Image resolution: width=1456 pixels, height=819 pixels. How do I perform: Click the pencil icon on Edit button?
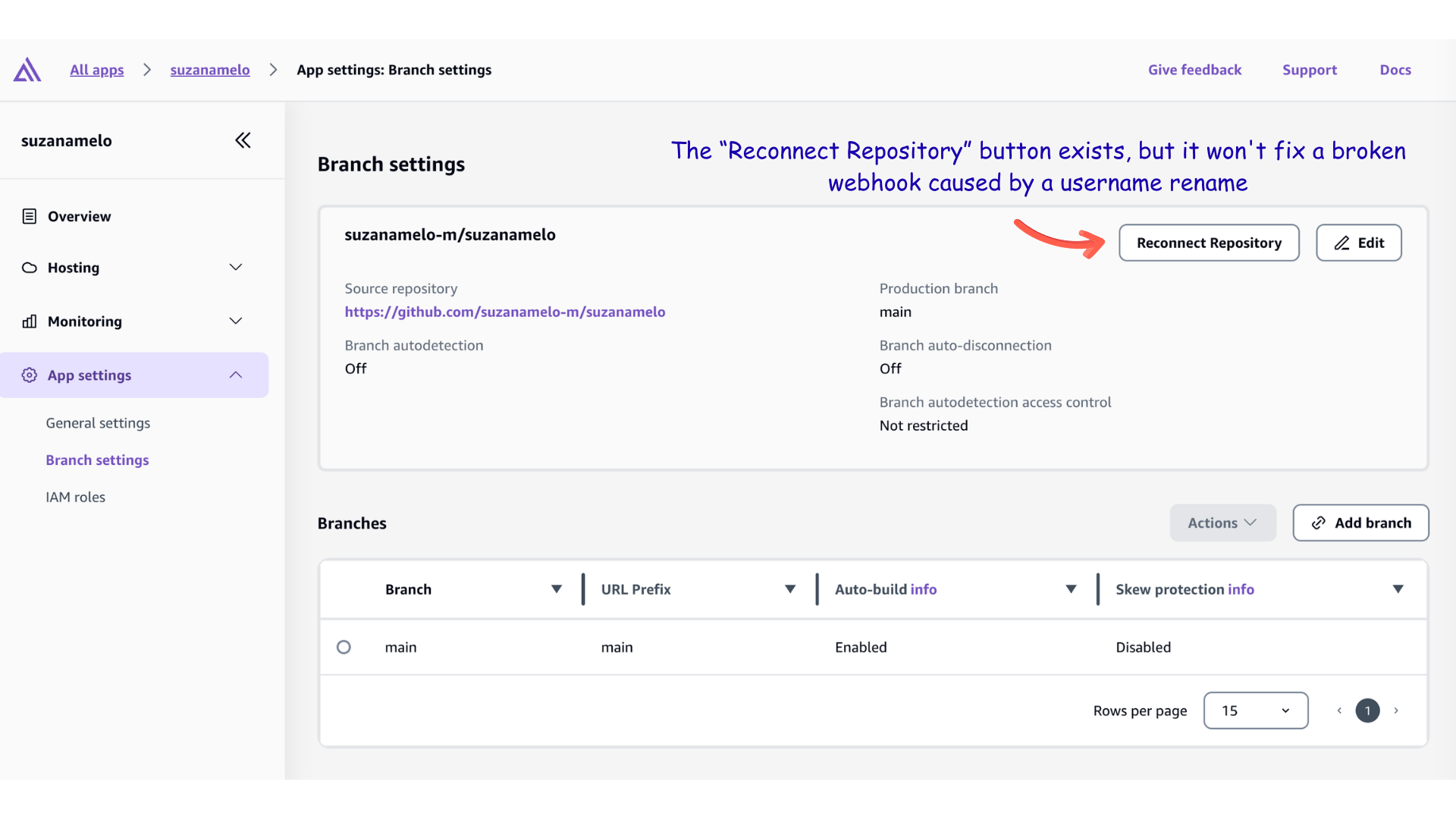[1341, 243]
